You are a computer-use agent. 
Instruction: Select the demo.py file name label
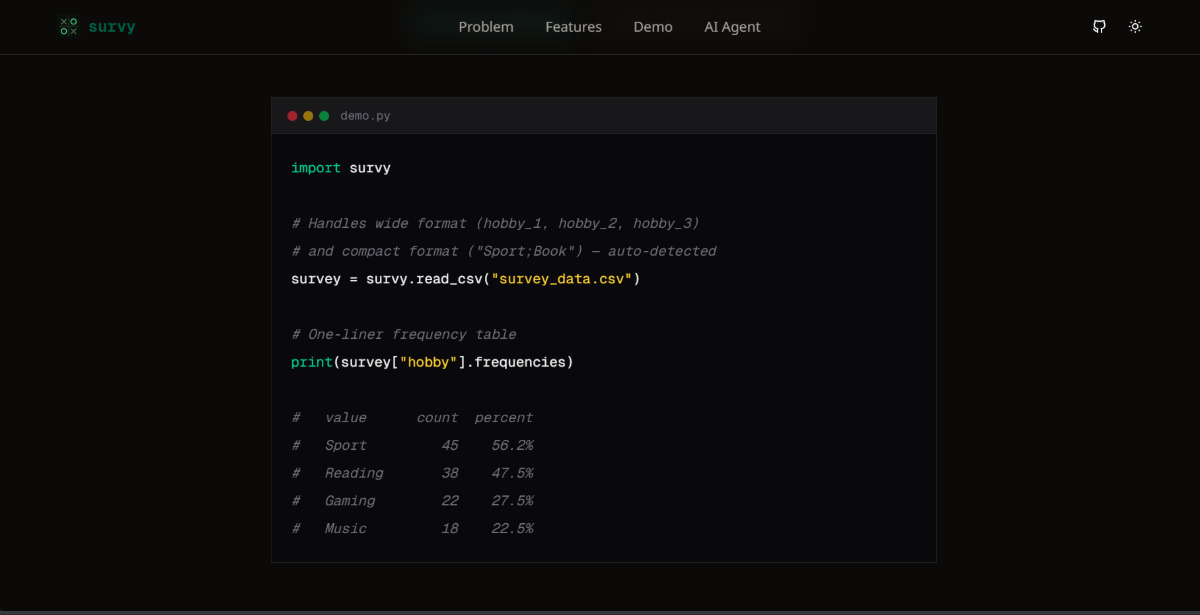[365, 116]
